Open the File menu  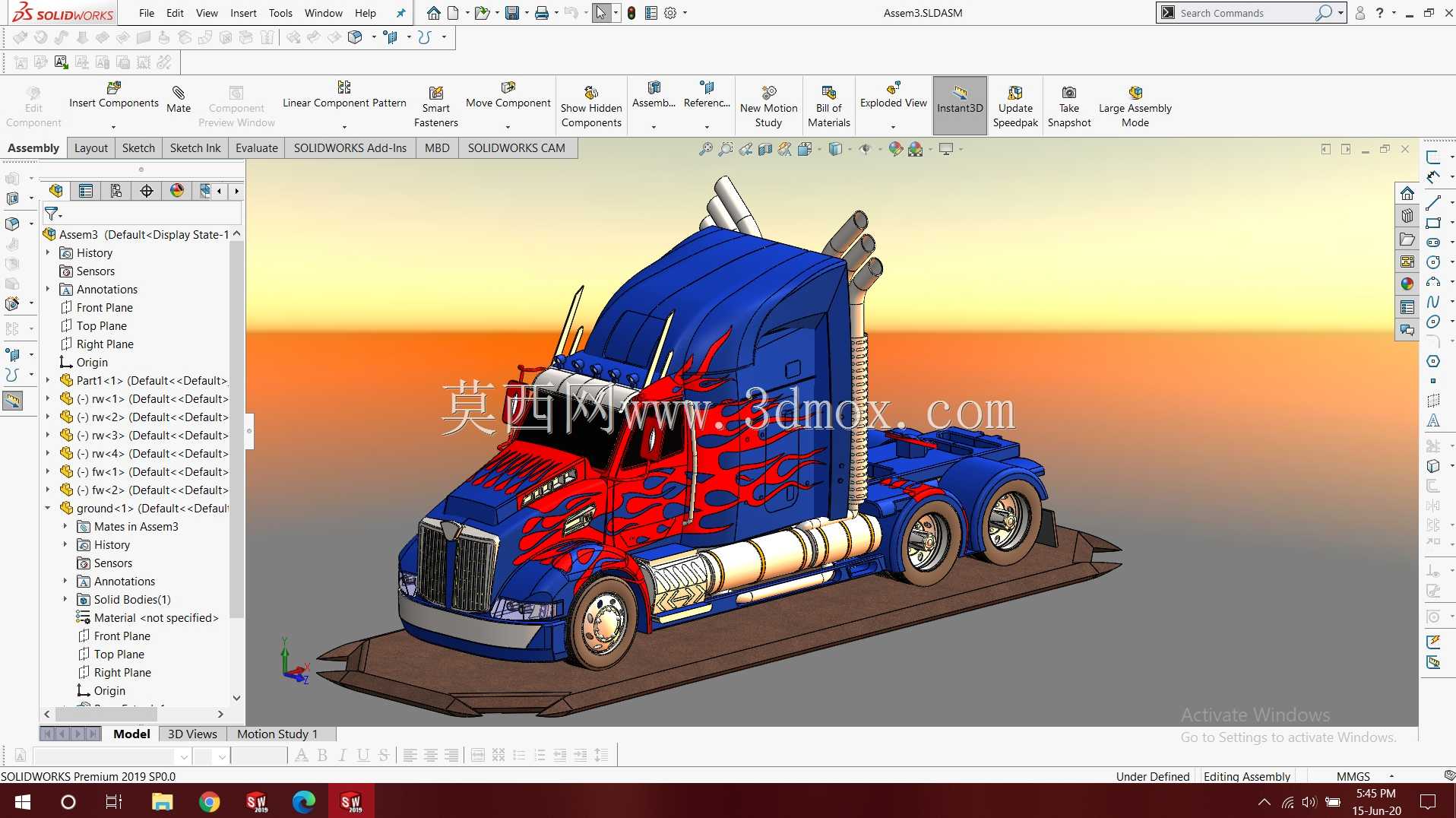tap(147, 13)
